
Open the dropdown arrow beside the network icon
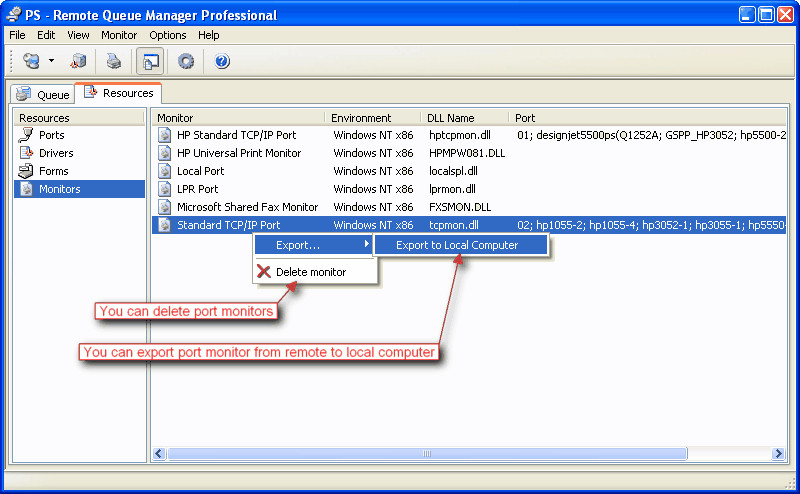tap(51, 62)
